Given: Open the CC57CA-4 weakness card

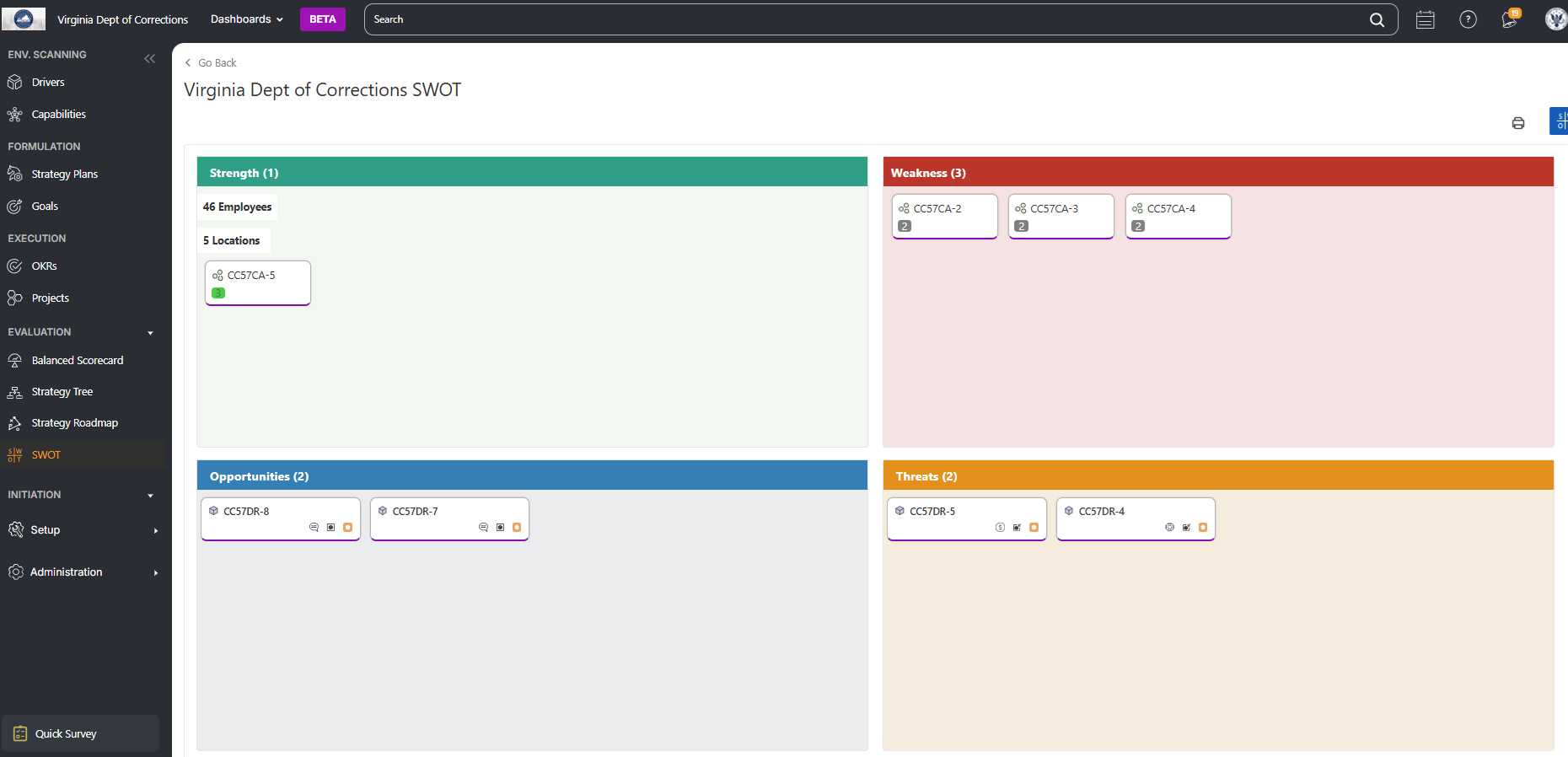Looking at the screenshot, I should click(x=1179, y=216).
